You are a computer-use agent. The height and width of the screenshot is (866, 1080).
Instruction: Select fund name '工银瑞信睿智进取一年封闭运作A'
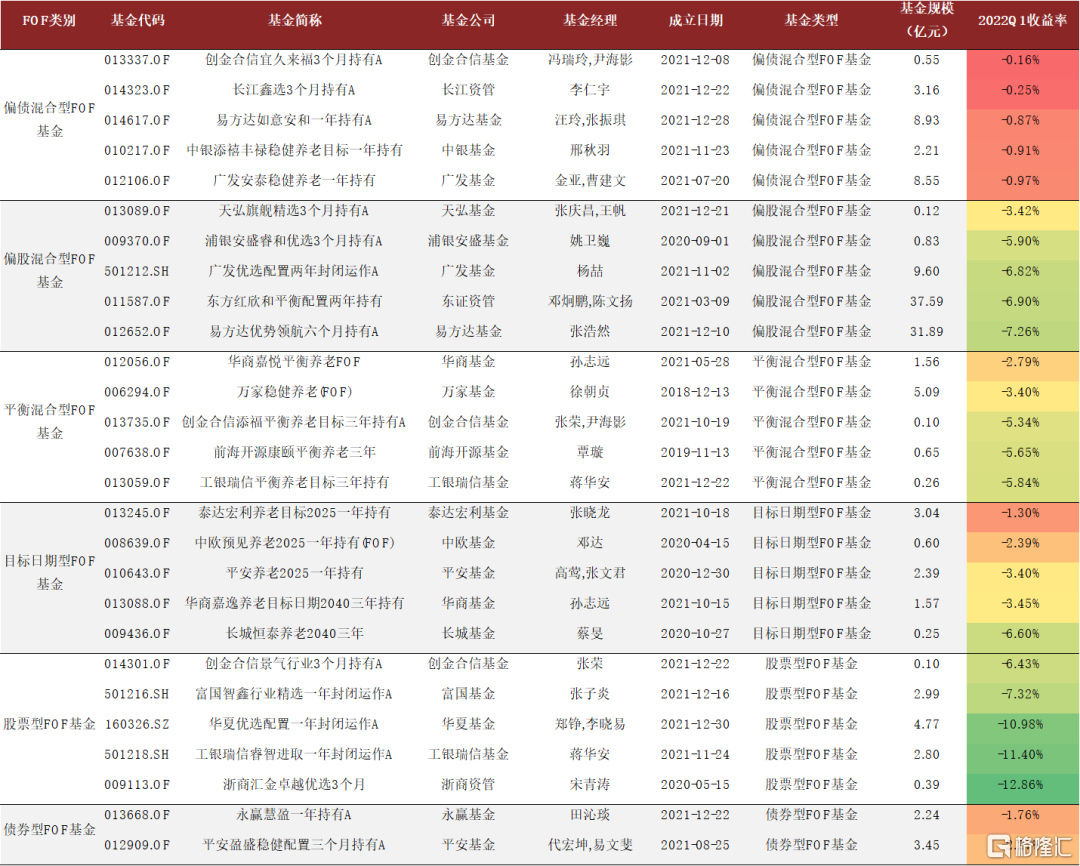pyautogui.click(x=294, y=754)
